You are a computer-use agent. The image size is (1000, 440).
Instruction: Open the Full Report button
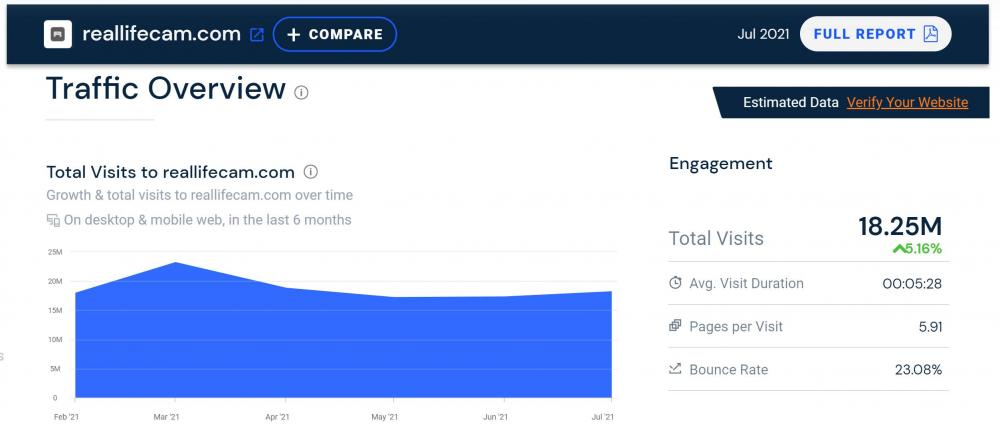(876, 34)
